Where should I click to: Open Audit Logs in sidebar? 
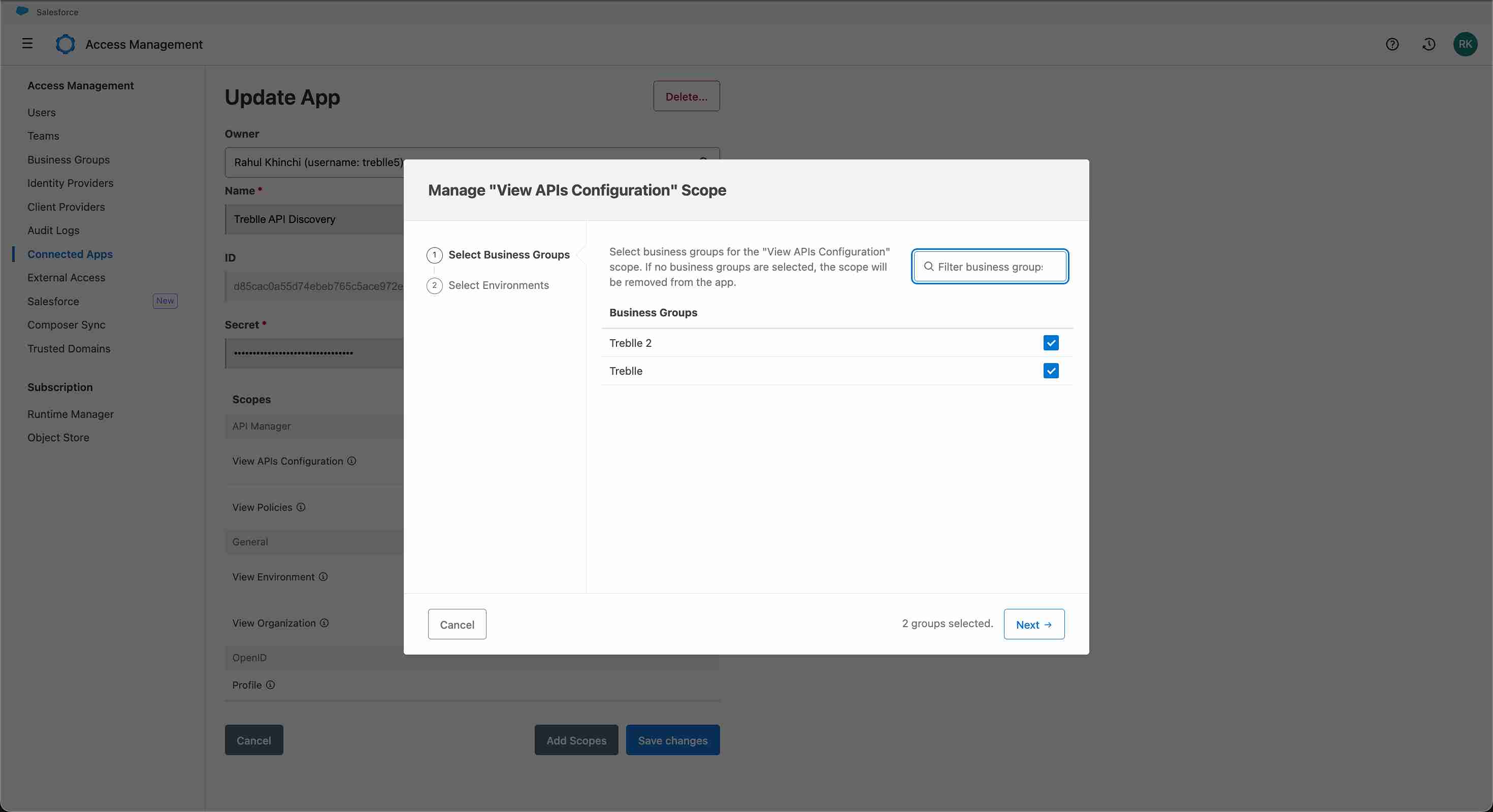(x=53, y=230)
